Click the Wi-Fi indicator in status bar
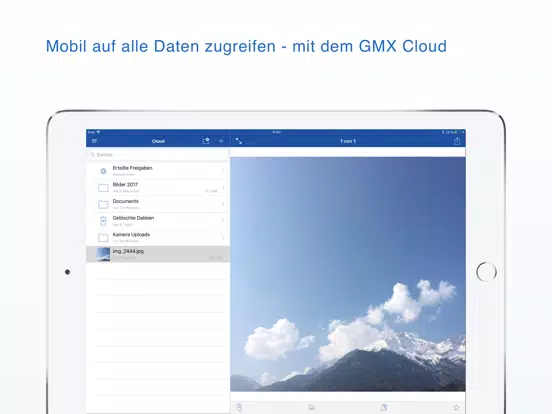The width and height of the screenshot is (552, 414). (98, 132)
